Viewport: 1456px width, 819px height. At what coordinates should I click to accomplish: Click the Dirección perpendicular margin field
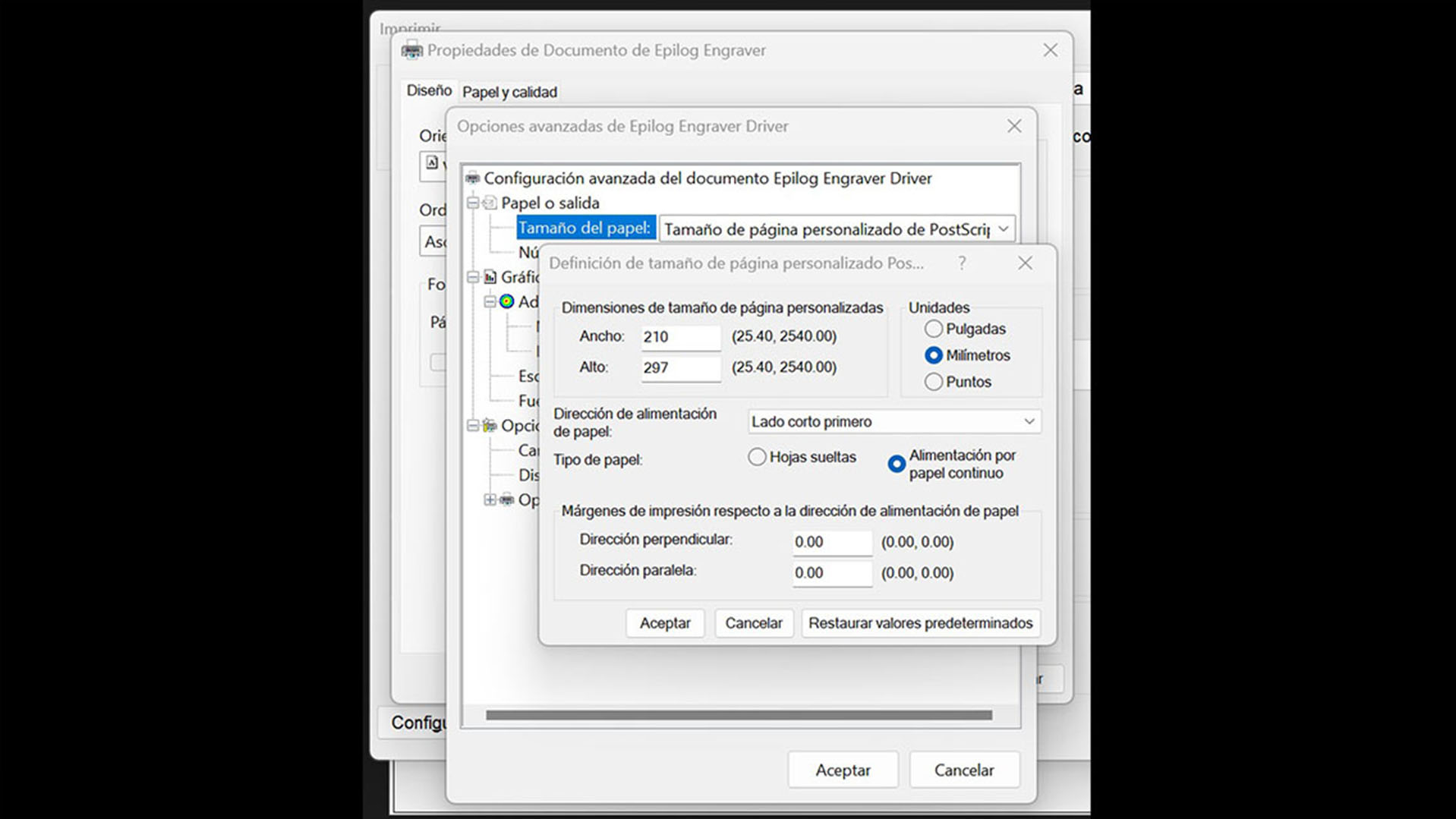832,542
